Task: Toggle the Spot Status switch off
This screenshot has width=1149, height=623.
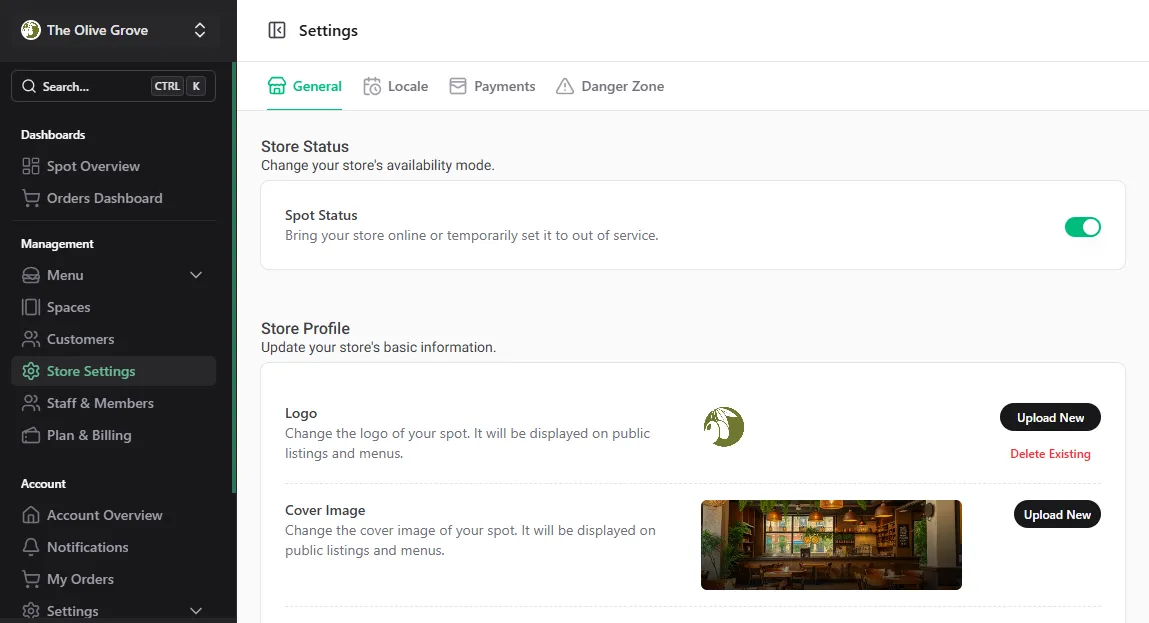Action: 1082,227
